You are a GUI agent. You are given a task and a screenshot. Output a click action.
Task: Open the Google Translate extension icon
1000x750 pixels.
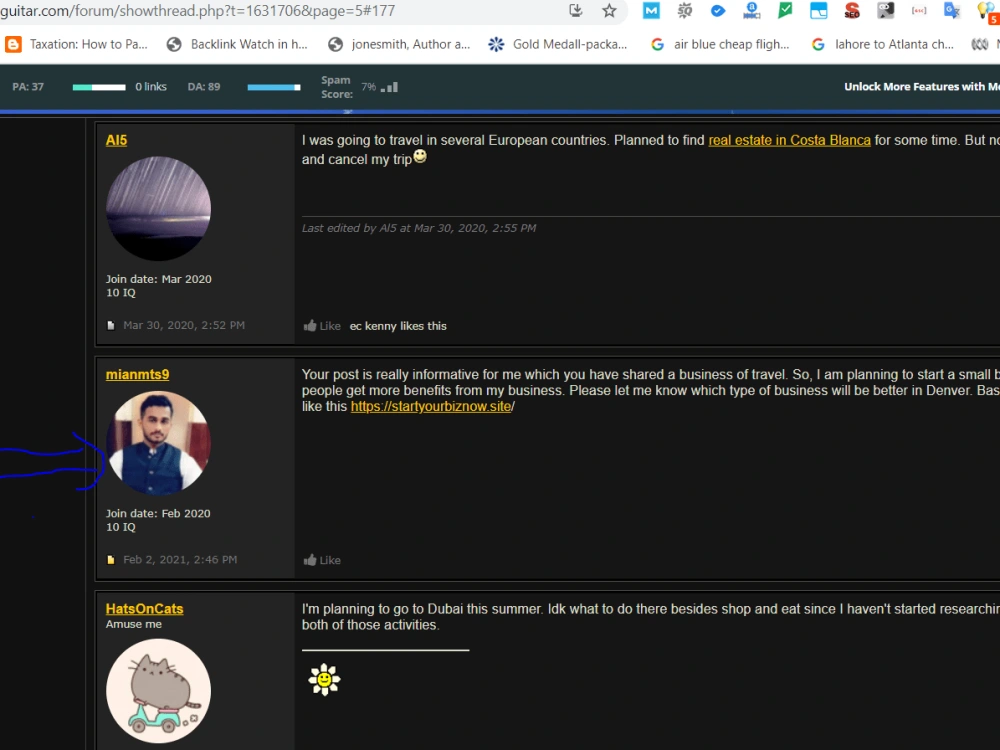click(x=952, y=10)
